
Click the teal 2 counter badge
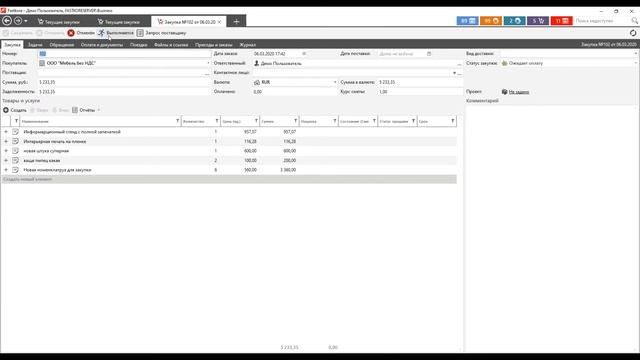[x=514, y=21]
